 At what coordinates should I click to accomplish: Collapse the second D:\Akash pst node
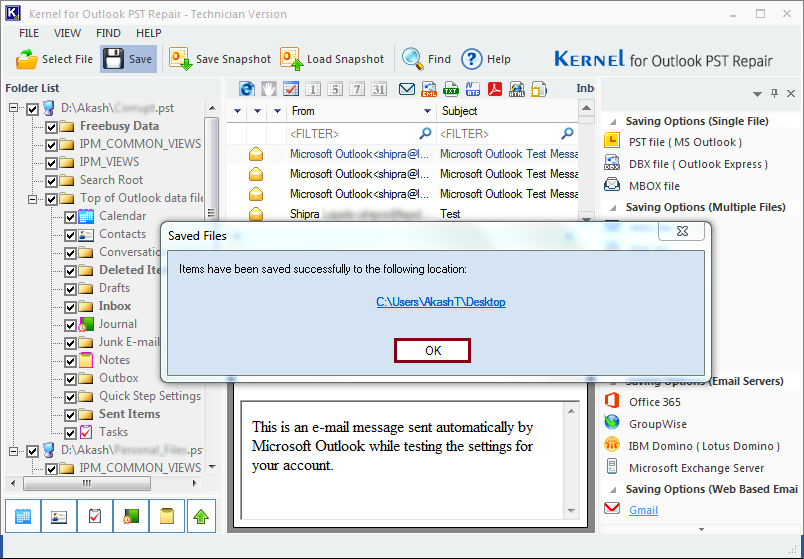14,451
